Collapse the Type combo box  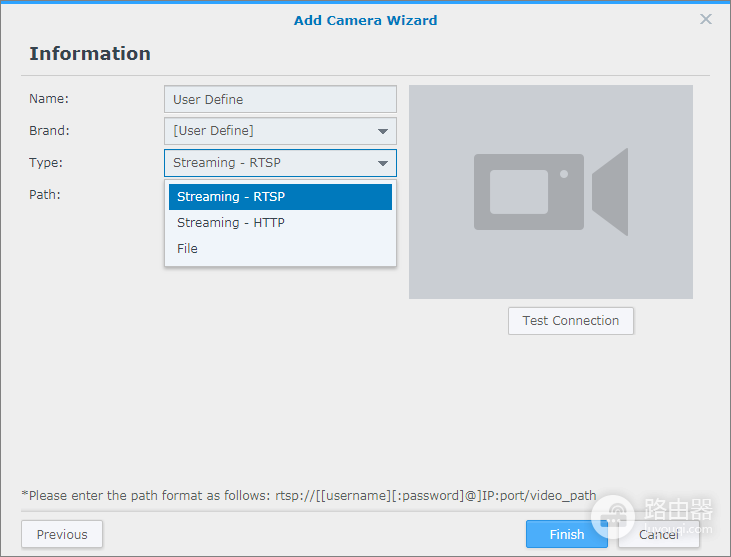coord(280,163)
